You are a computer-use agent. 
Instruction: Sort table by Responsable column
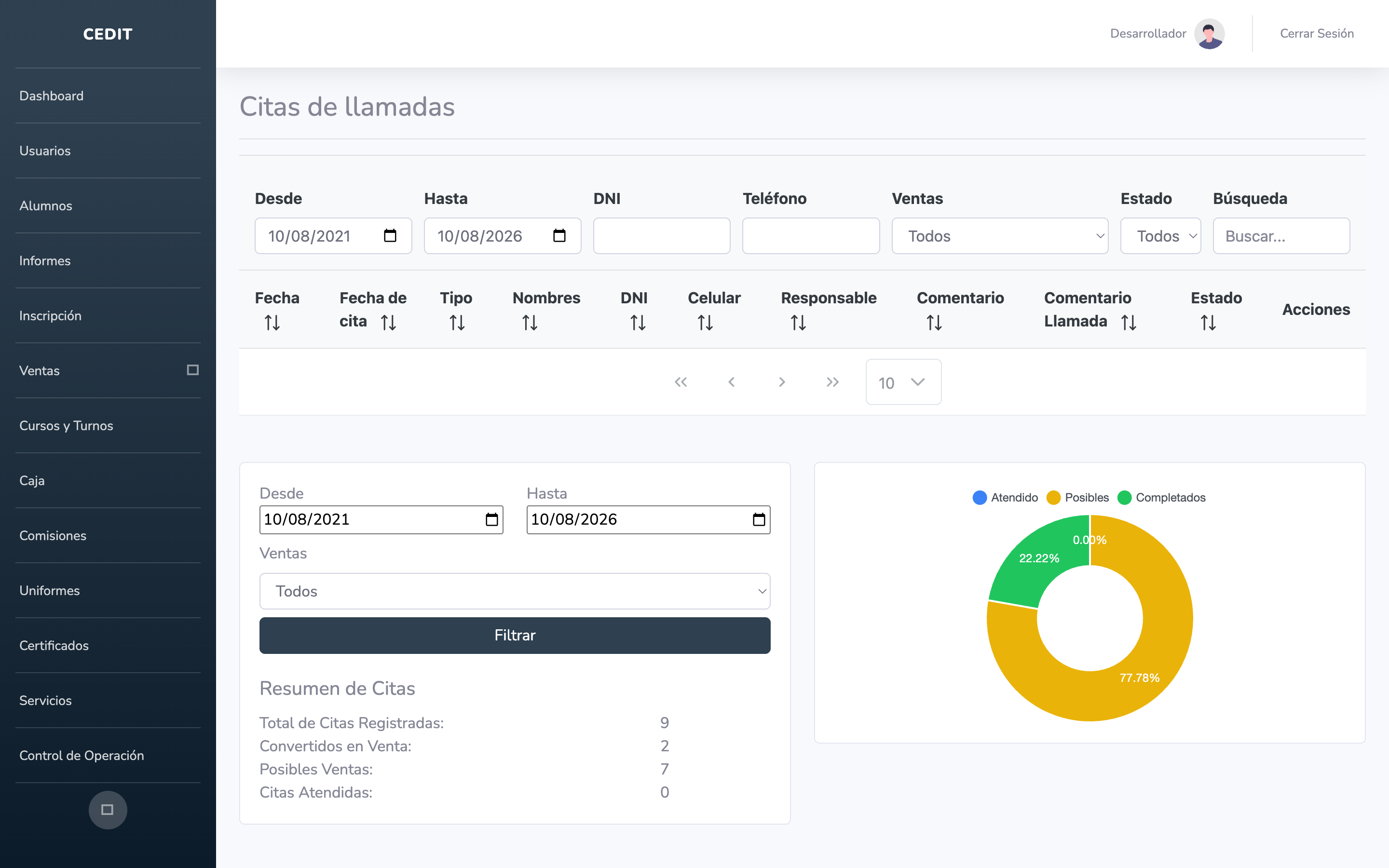pos(798,323)
